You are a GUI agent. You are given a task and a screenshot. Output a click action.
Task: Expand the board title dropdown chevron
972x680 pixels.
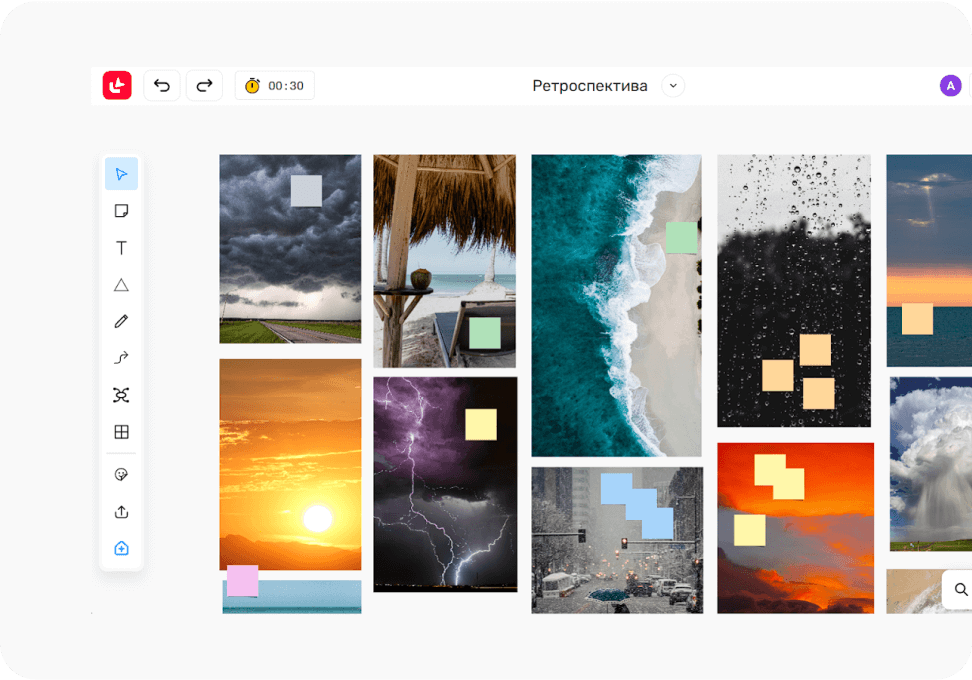click(x=673, y=86)
